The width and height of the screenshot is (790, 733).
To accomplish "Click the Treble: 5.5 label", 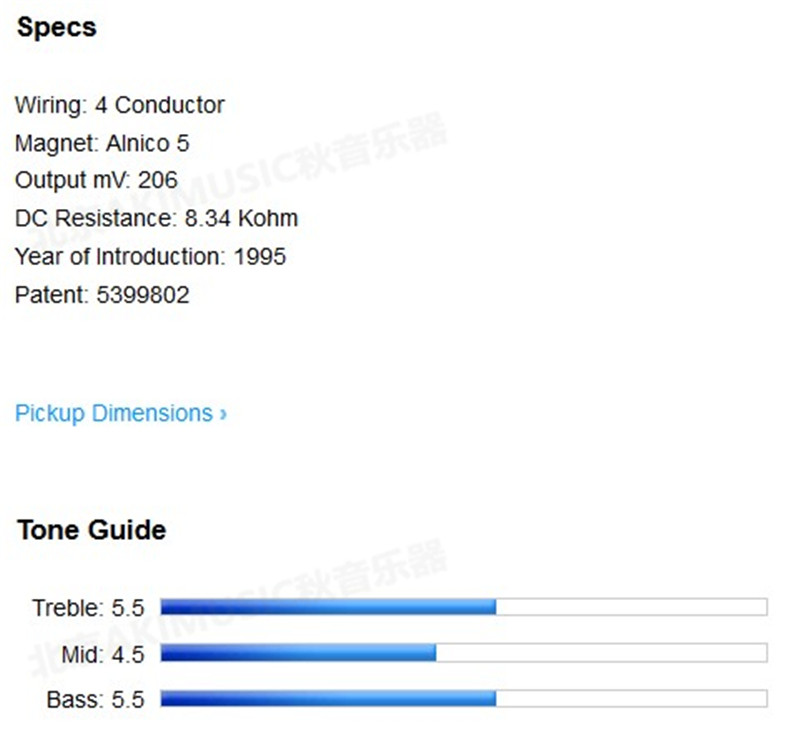I will (88, 607).
